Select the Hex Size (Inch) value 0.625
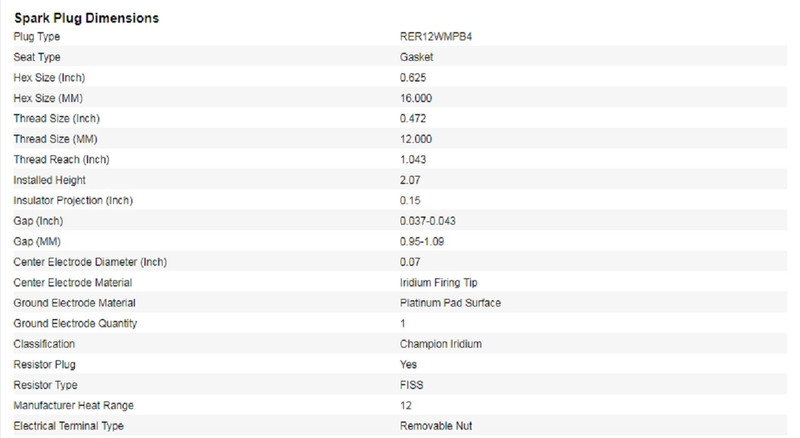This screenshot has width=800, height=438. (x=413, y=78)
